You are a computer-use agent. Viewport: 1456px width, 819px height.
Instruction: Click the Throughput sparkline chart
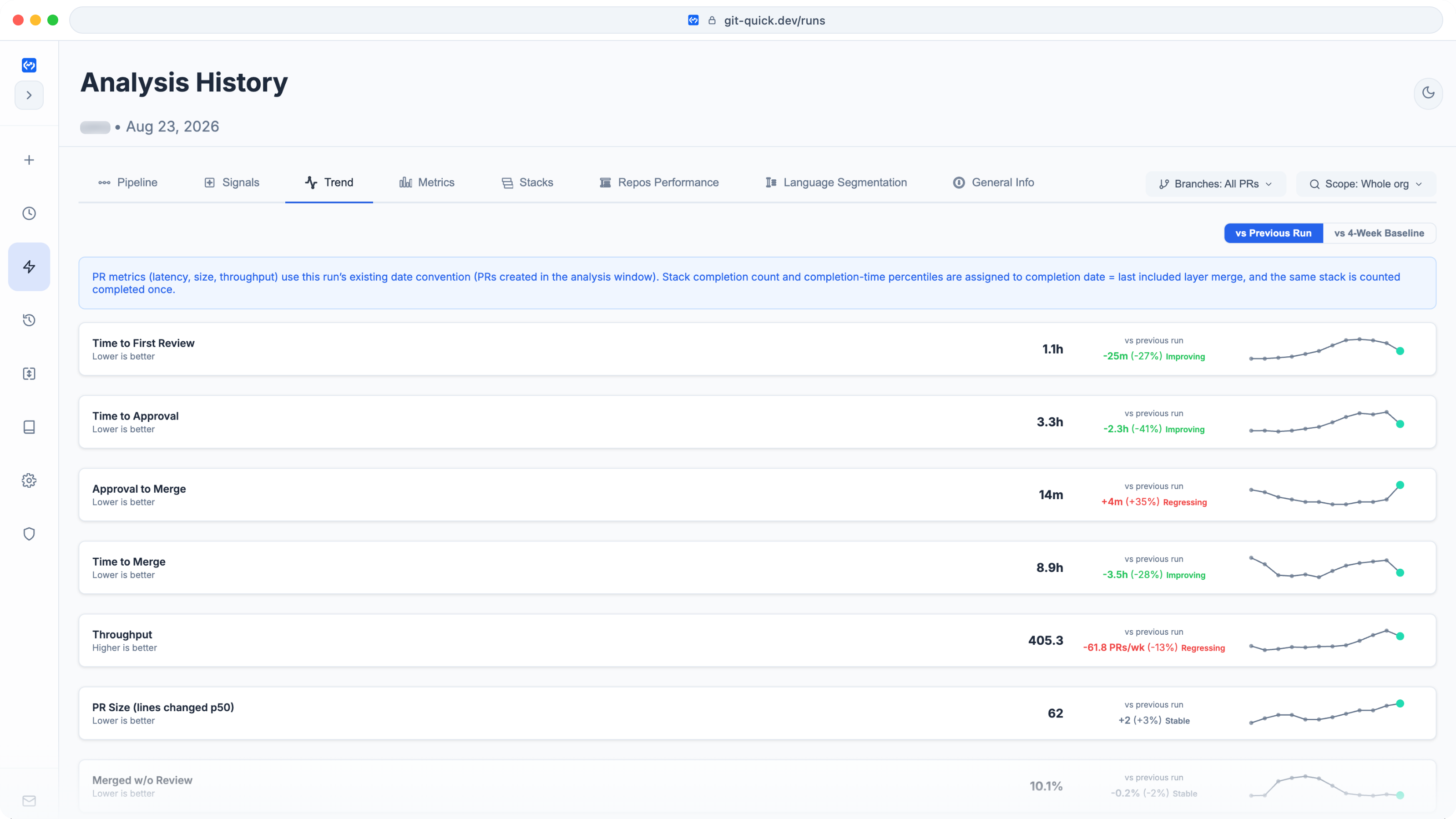[x=1326, y=640]
